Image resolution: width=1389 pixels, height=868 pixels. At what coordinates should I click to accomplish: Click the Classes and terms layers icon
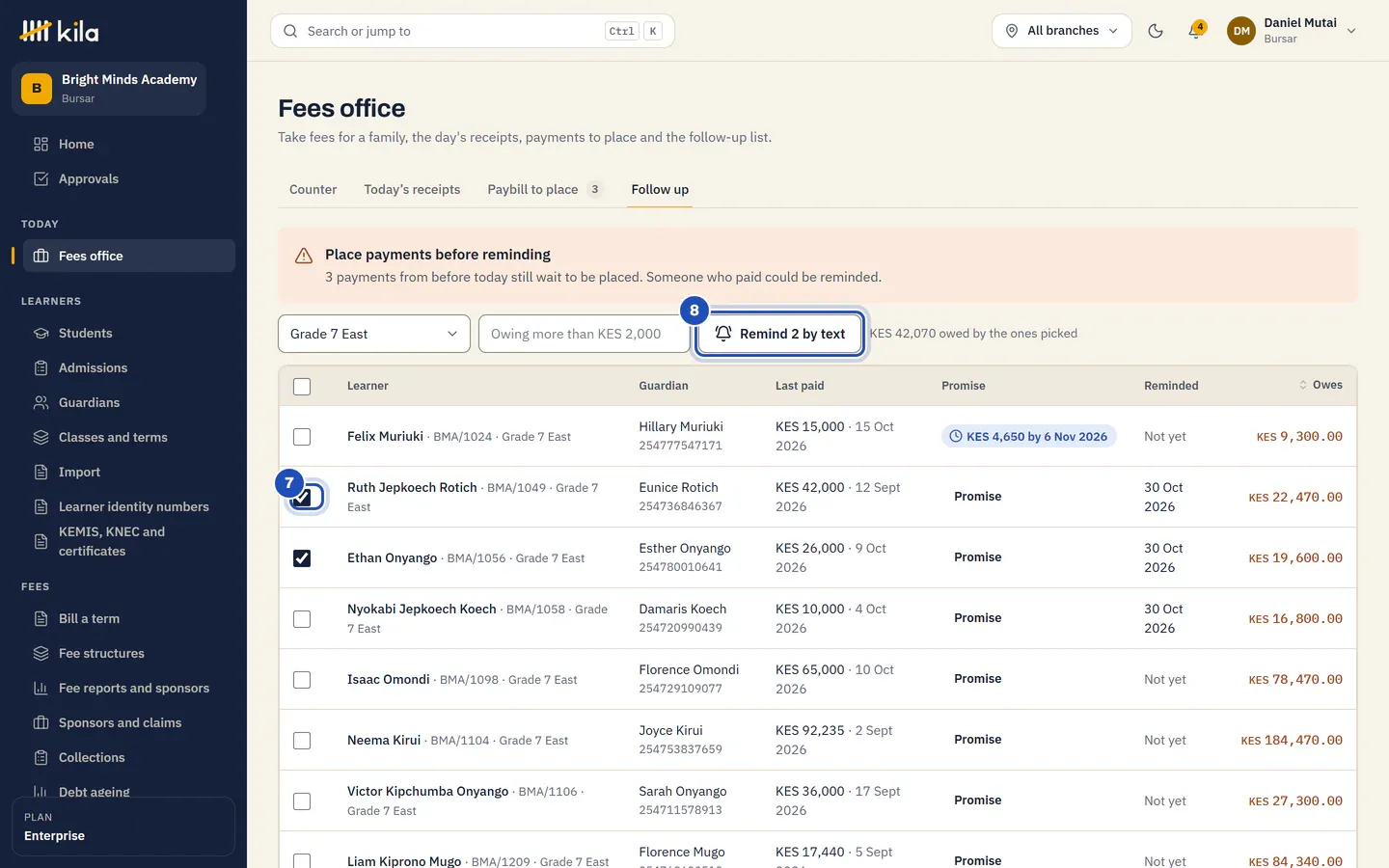tap(41, 437)
